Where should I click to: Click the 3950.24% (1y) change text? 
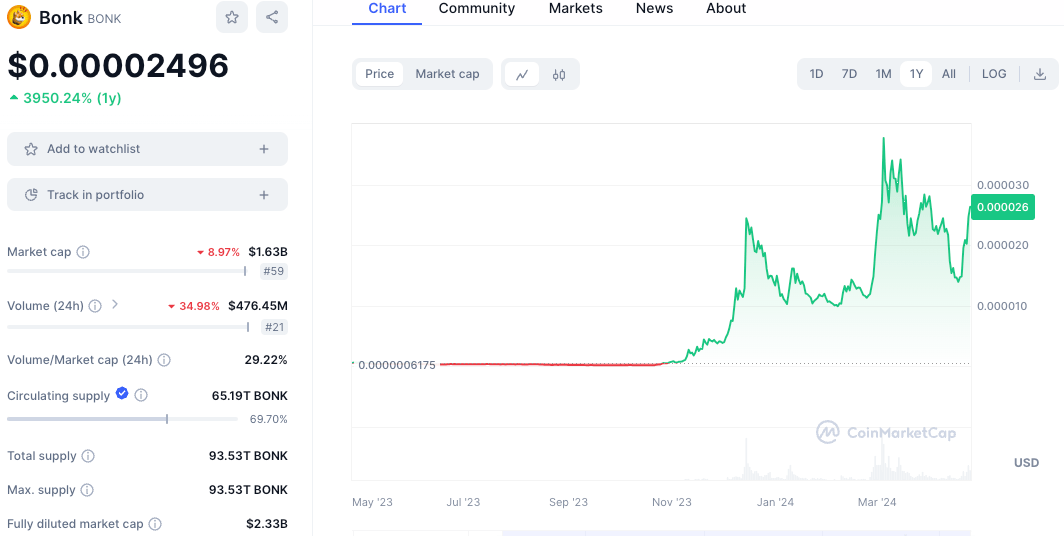(x=72, y=98)
